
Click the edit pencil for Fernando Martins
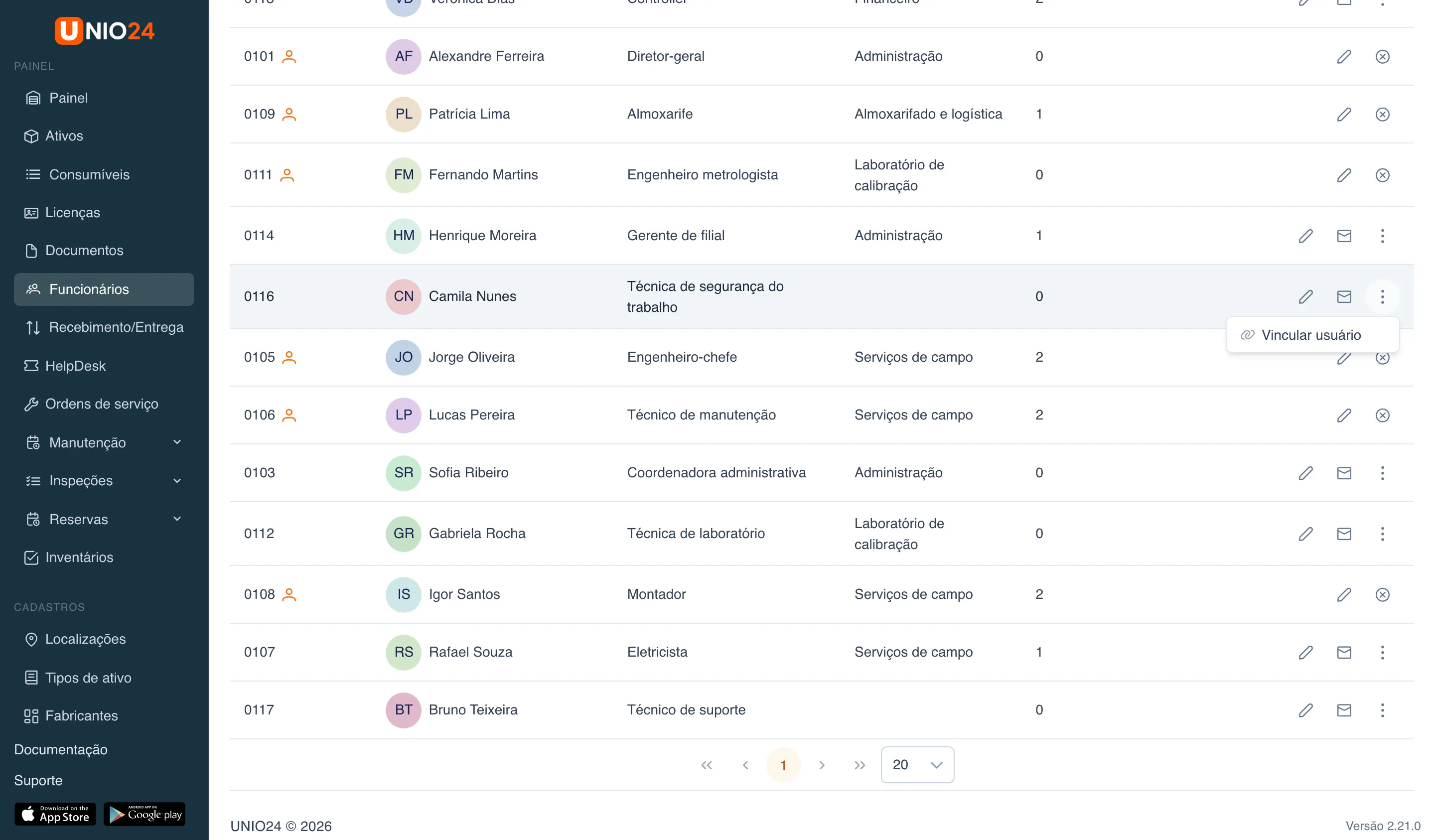[1344, 175]
